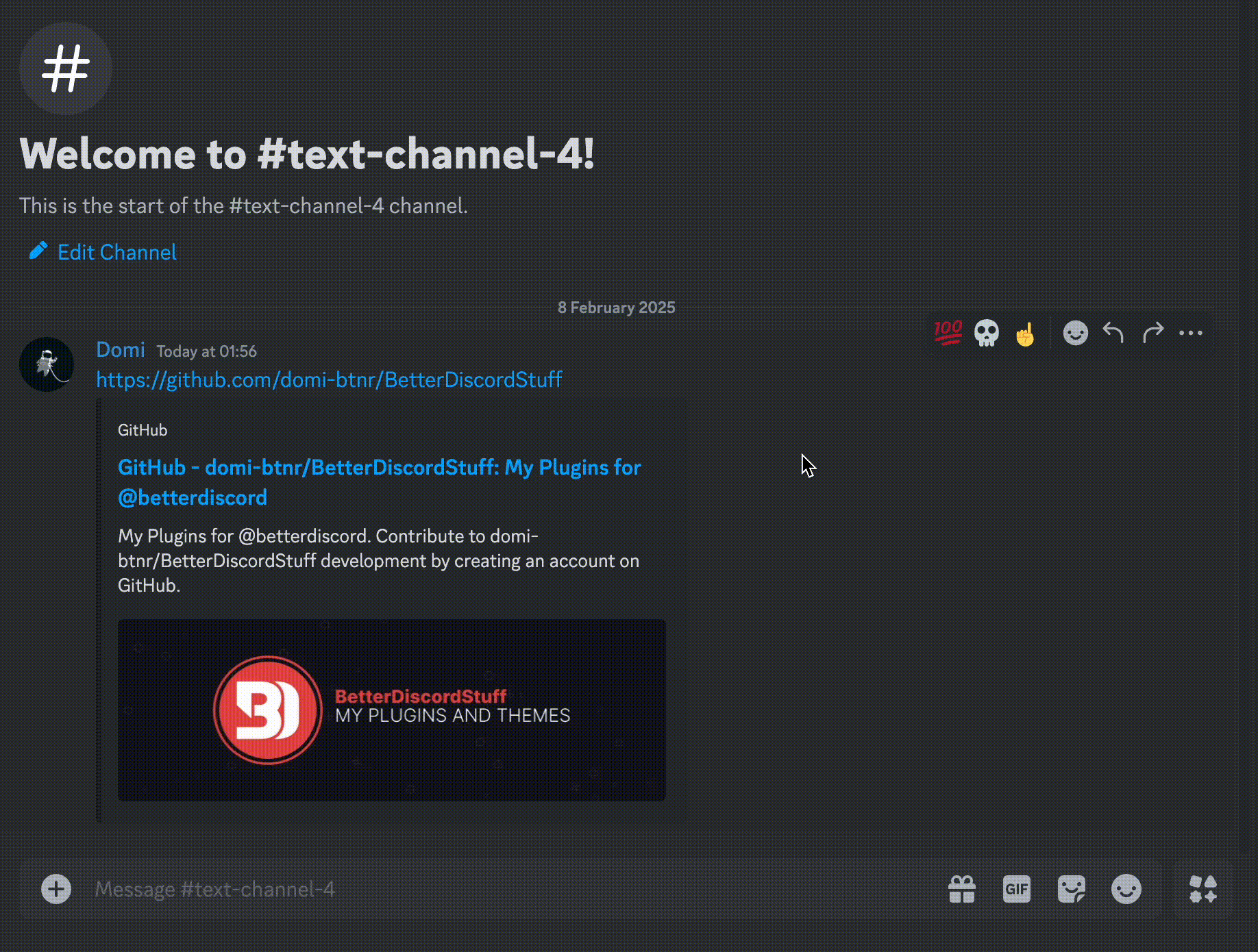
Task: Open the plus attachment menu
Action: point(56,889)
